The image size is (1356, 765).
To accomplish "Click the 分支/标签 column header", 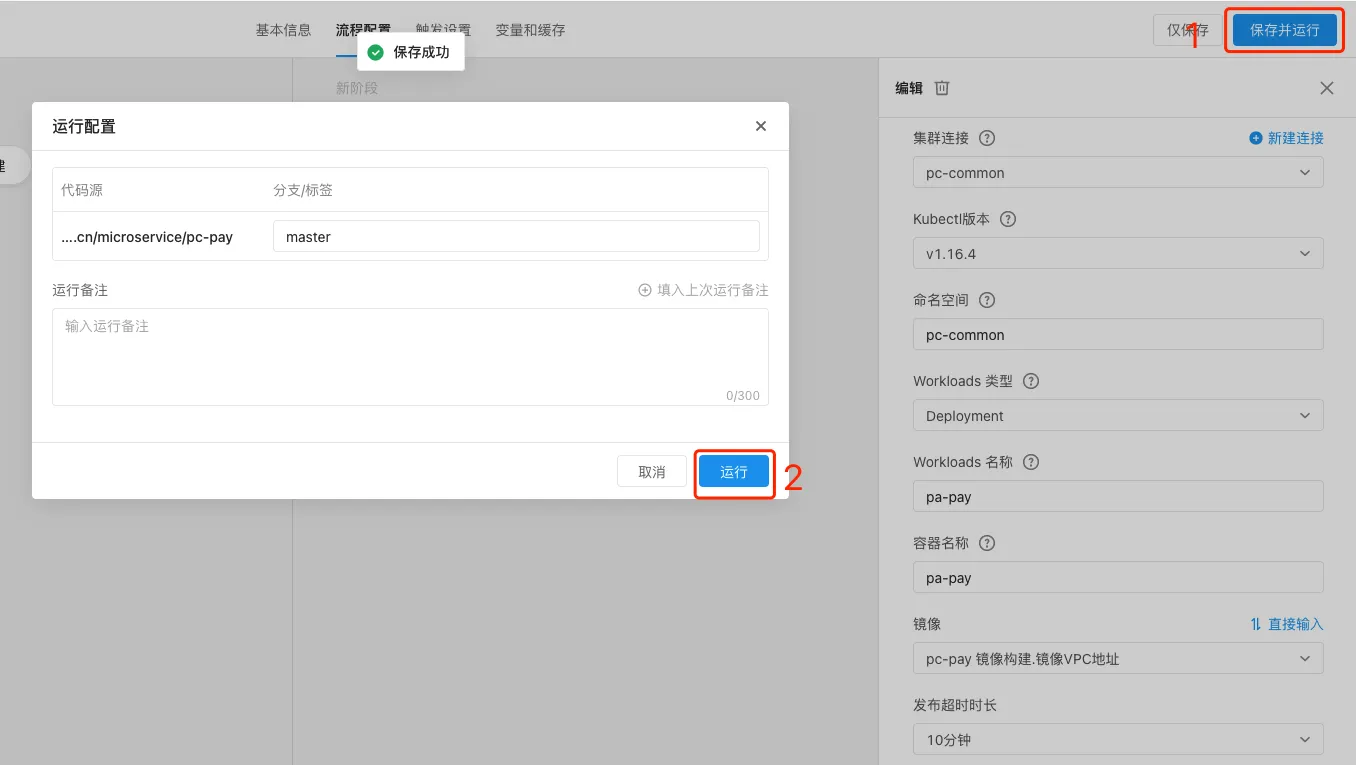I will coord(303,190).
